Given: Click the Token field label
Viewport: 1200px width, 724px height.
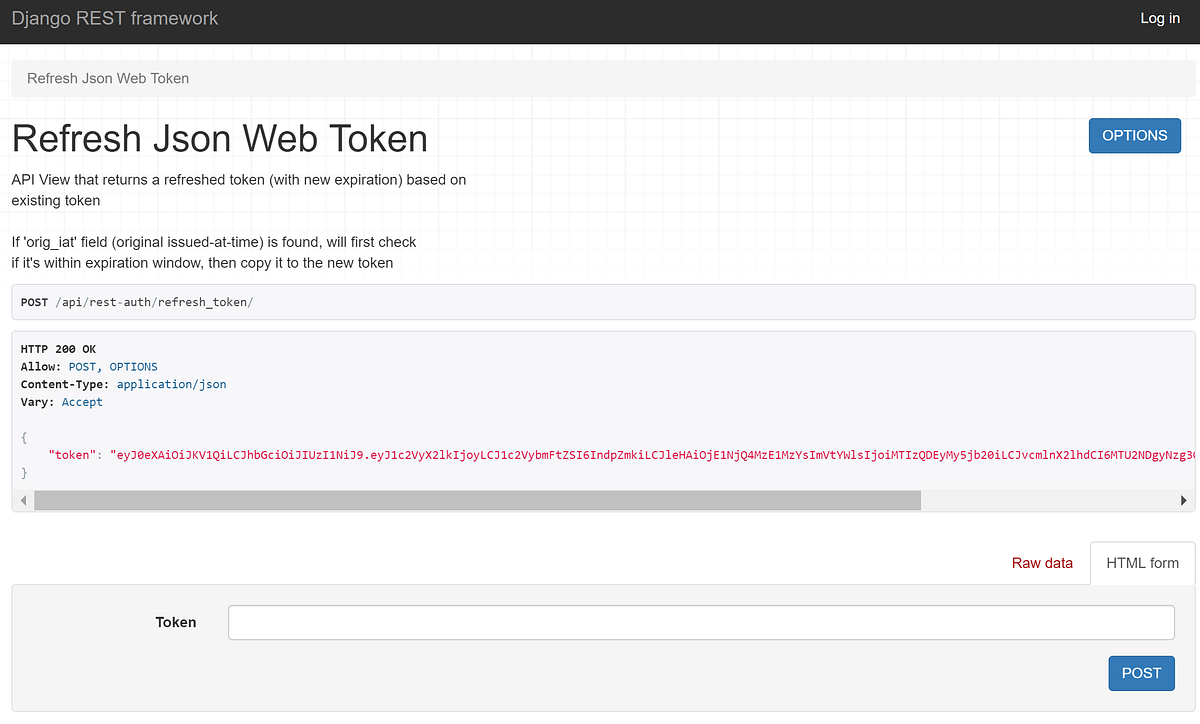Looking at the screenshot, I should point(176,622).
